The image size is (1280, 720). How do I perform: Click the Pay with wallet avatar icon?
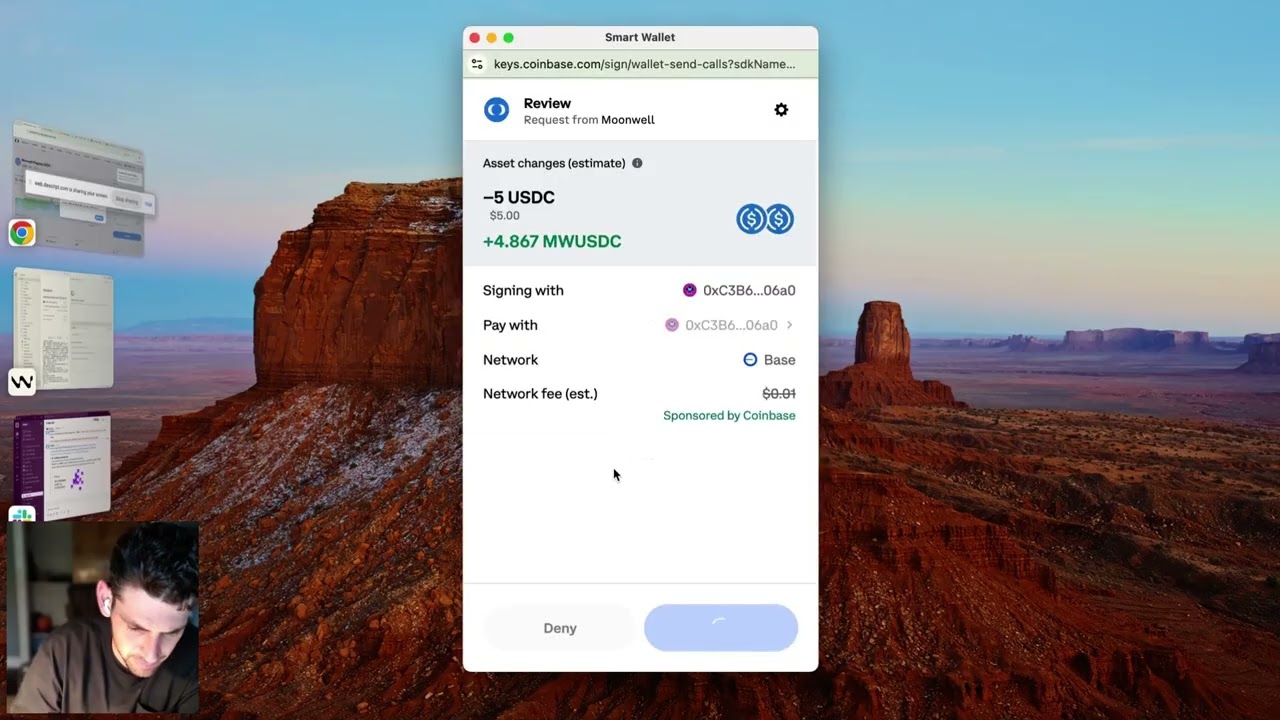click(x=672, y=325)
